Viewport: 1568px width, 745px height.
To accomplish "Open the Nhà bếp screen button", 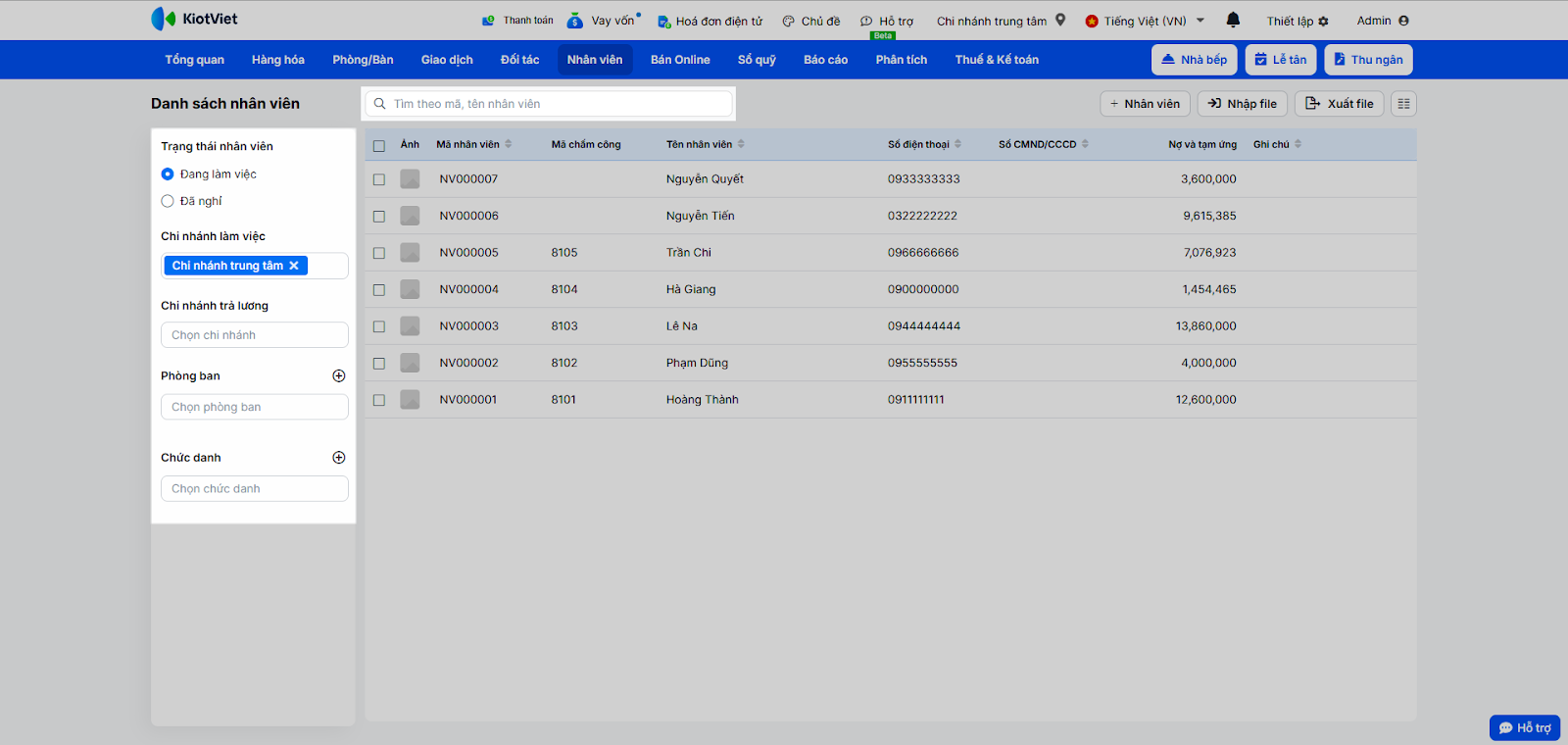I will (x=1195, y=60).
